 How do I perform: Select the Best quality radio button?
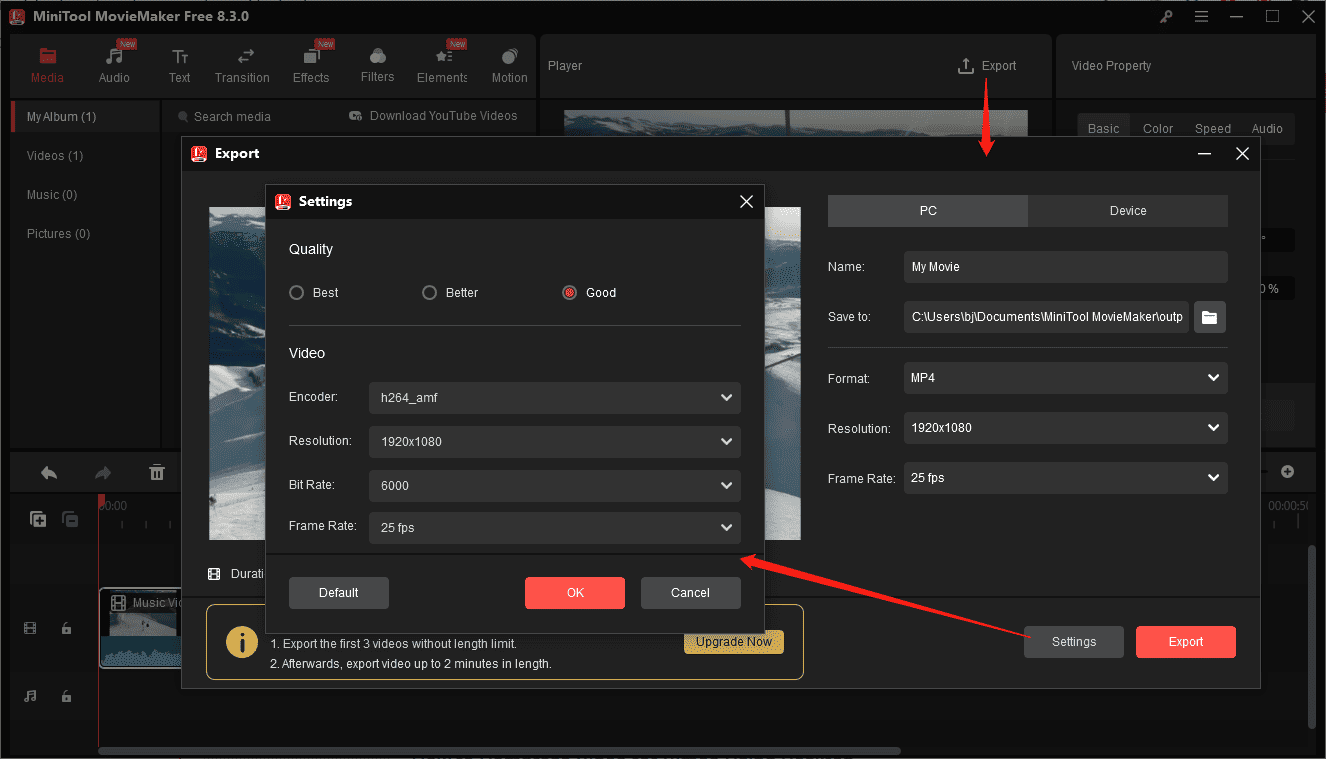[x=296, y=293]
